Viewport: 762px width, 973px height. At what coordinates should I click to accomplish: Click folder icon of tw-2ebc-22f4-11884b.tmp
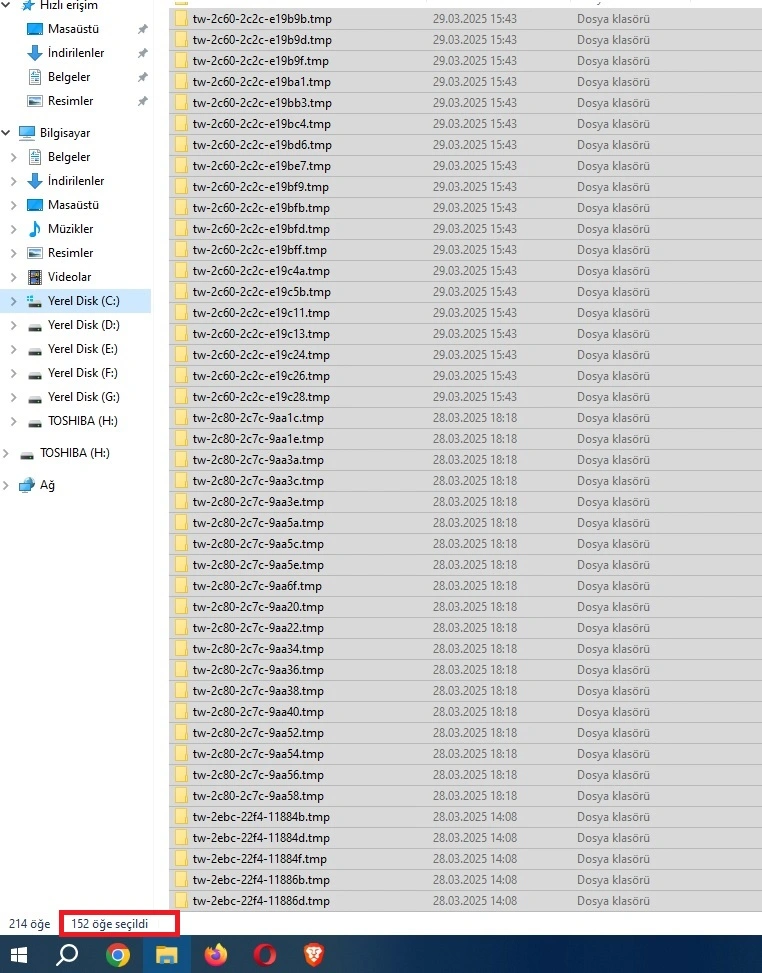[181, 817]
